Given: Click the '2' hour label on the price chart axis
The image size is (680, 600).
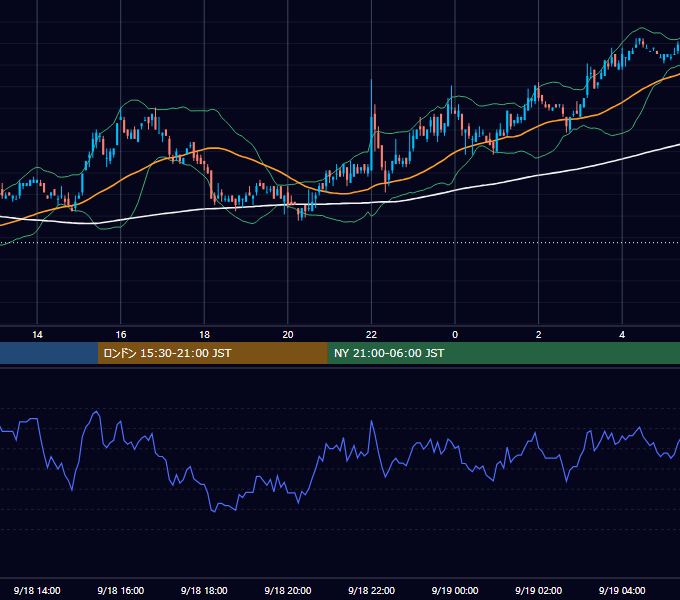Looking at the screenshot, I should pyautogui.click(x=539, y=334).
